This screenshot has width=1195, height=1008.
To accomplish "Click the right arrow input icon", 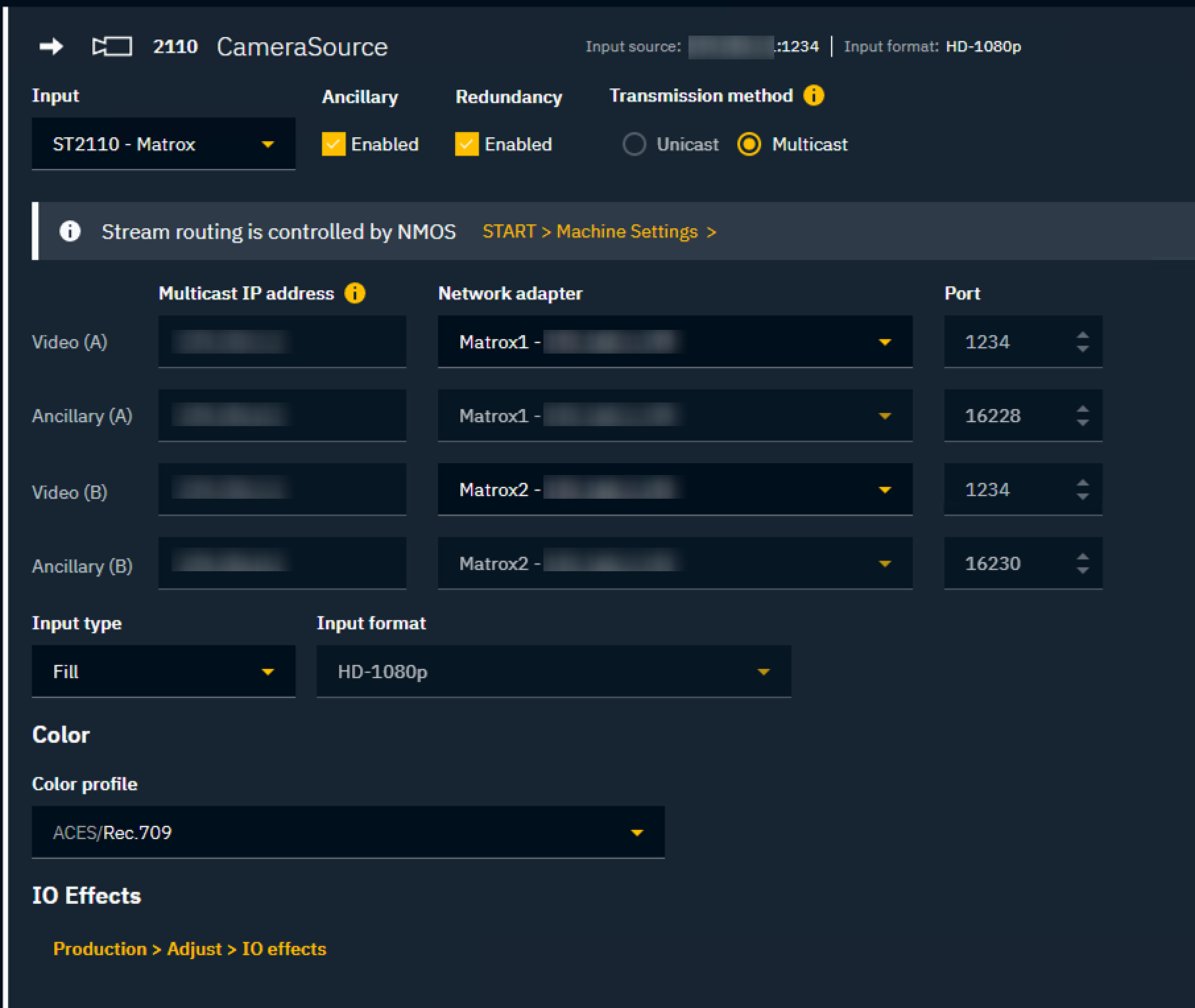I will [x=51, y=46].
